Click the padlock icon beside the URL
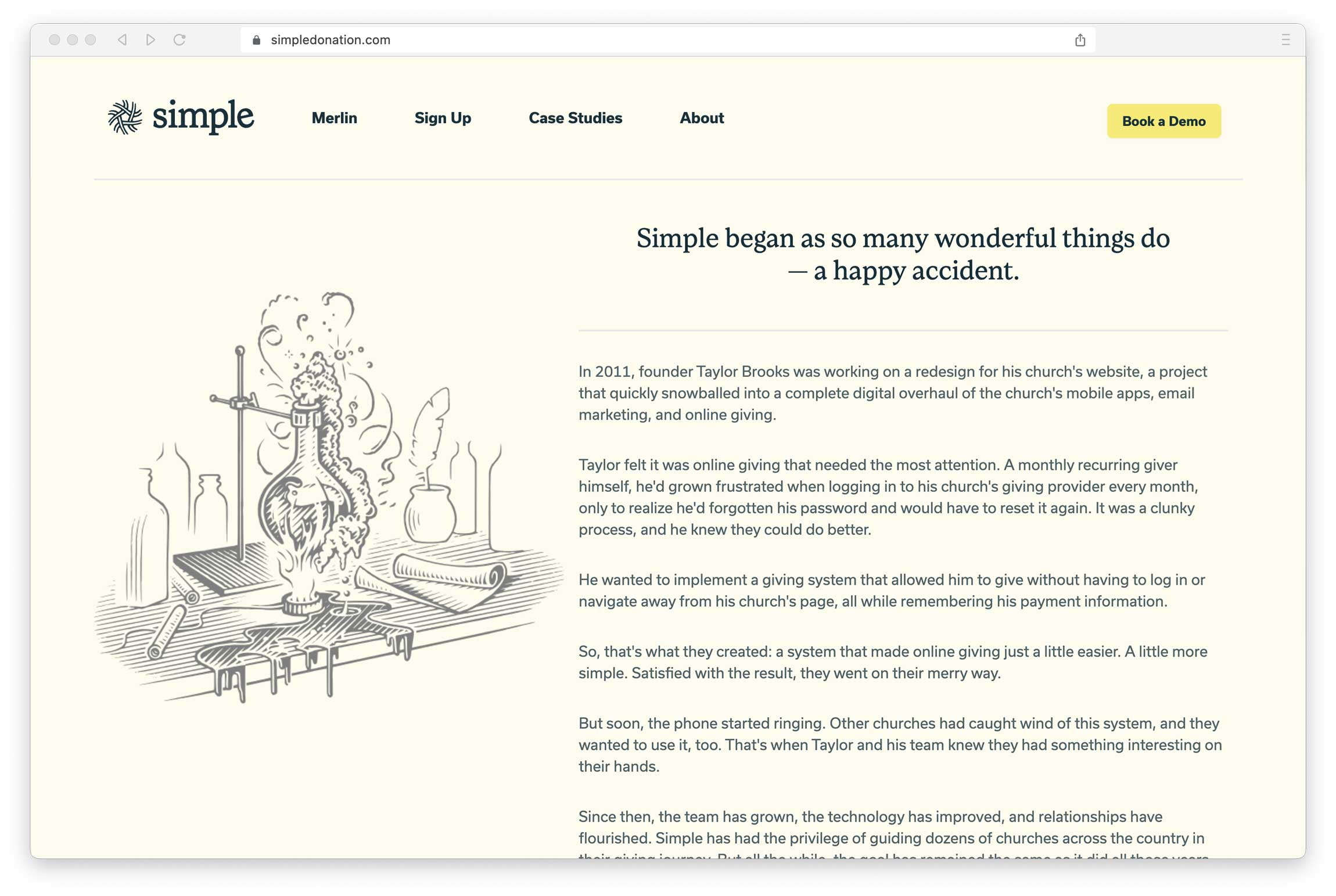The image size is (1336, 896). (256, 40)
